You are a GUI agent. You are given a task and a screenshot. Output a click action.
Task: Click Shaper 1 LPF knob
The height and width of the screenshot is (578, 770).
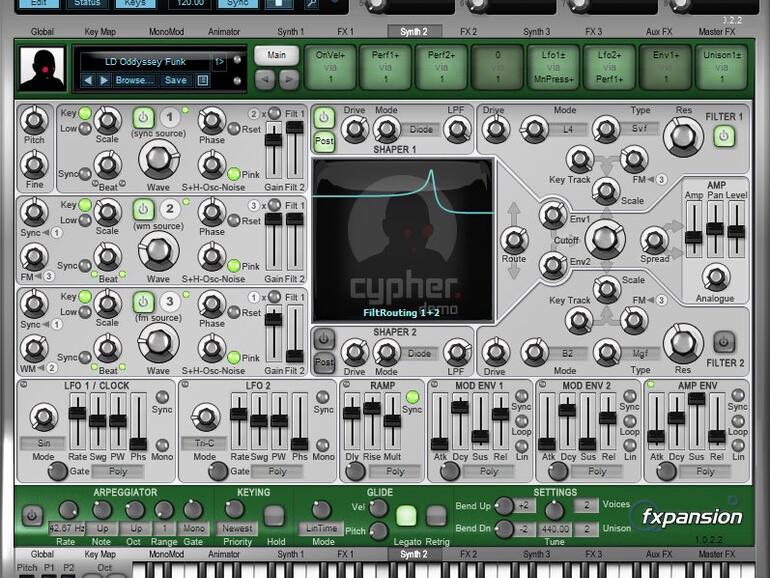(x=457, y=130)
